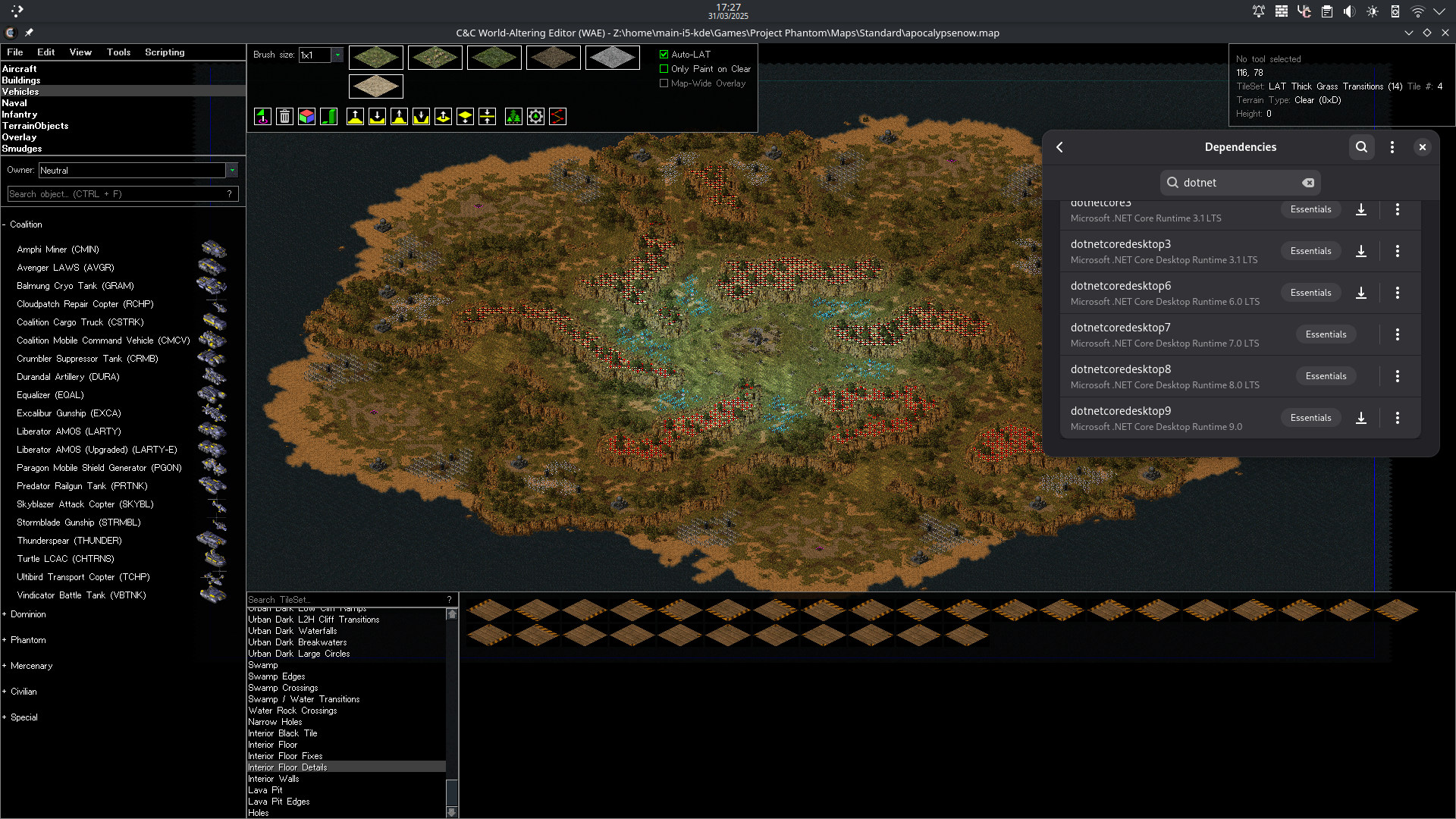Expand the Phantom group
This screenshot has height=819, width=1456.
point(4,640)
